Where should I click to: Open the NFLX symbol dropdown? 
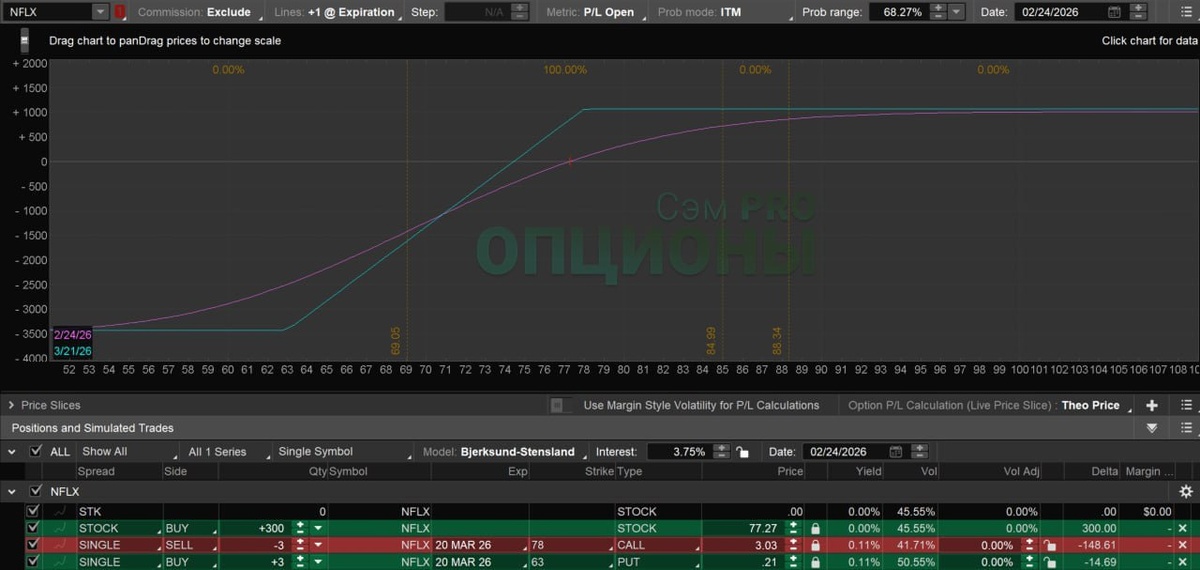[99, 12]
